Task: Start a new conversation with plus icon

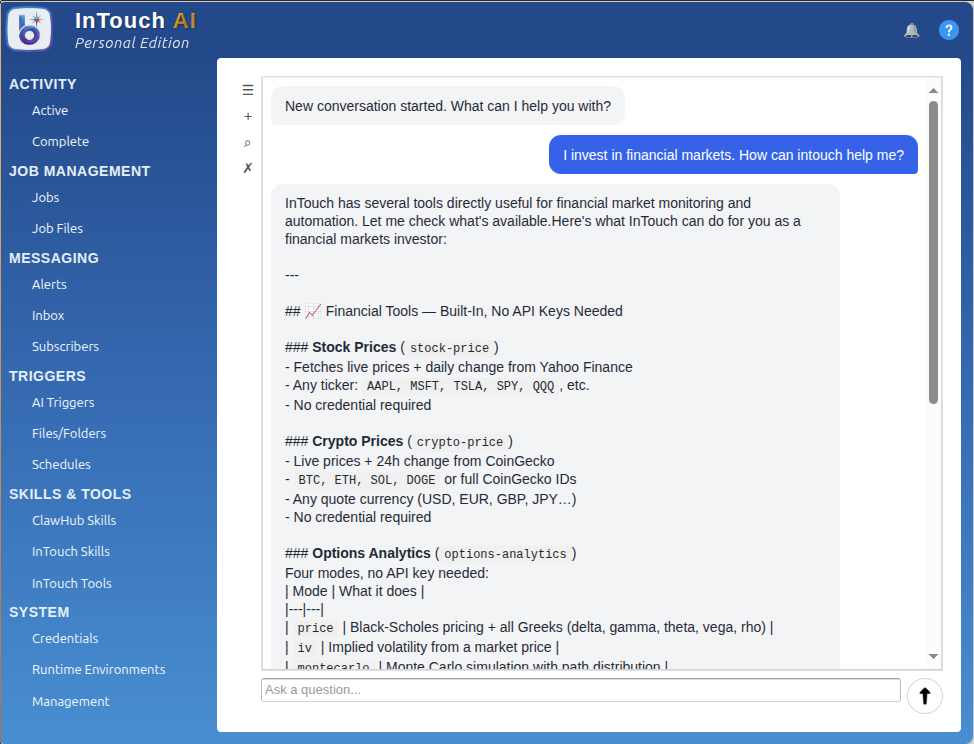Action: pos(248,117)
